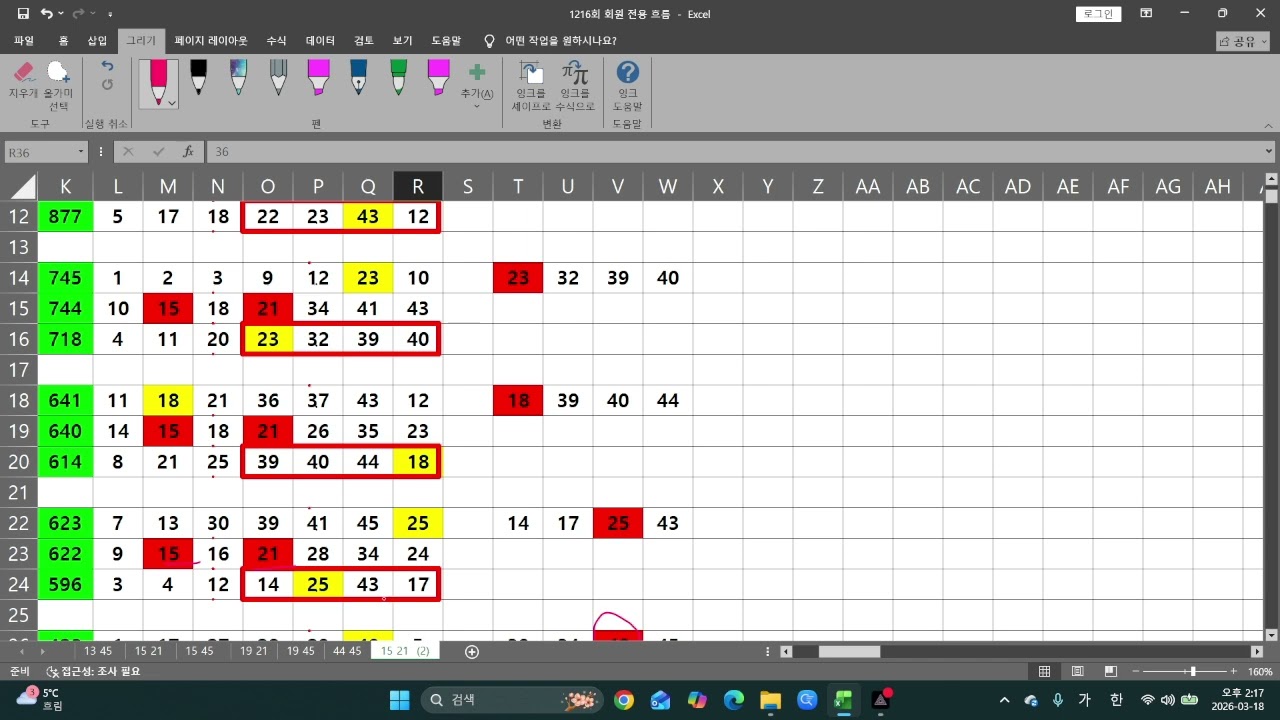Click the formula bar showing 36
The image size is (1280, 720).
pyautogui.click(x=734, y=152)
